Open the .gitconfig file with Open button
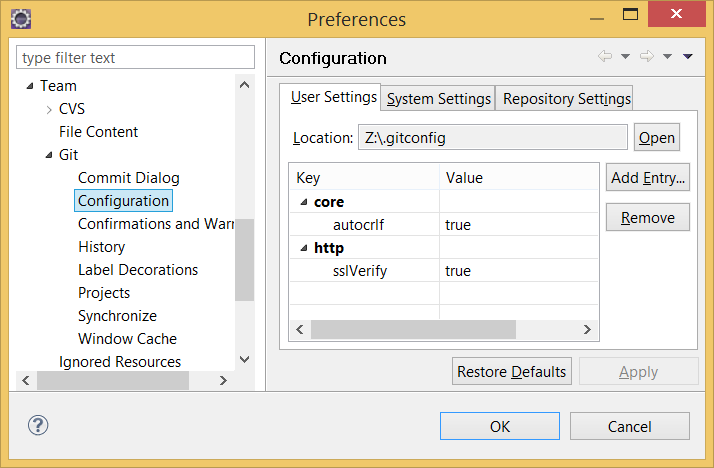 (x=657, y=137)
